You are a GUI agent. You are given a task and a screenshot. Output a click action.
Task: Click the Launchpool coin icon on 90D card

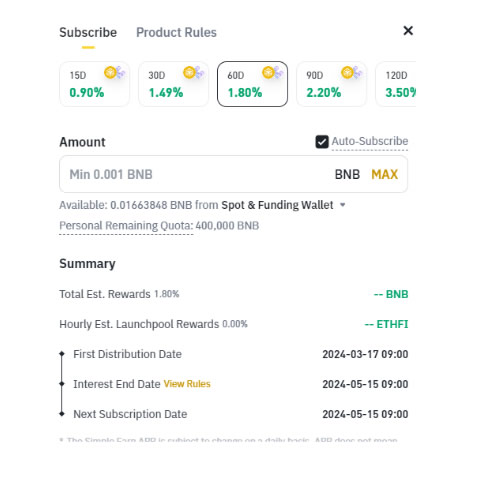pyautogui.click(x=351, y=72)
